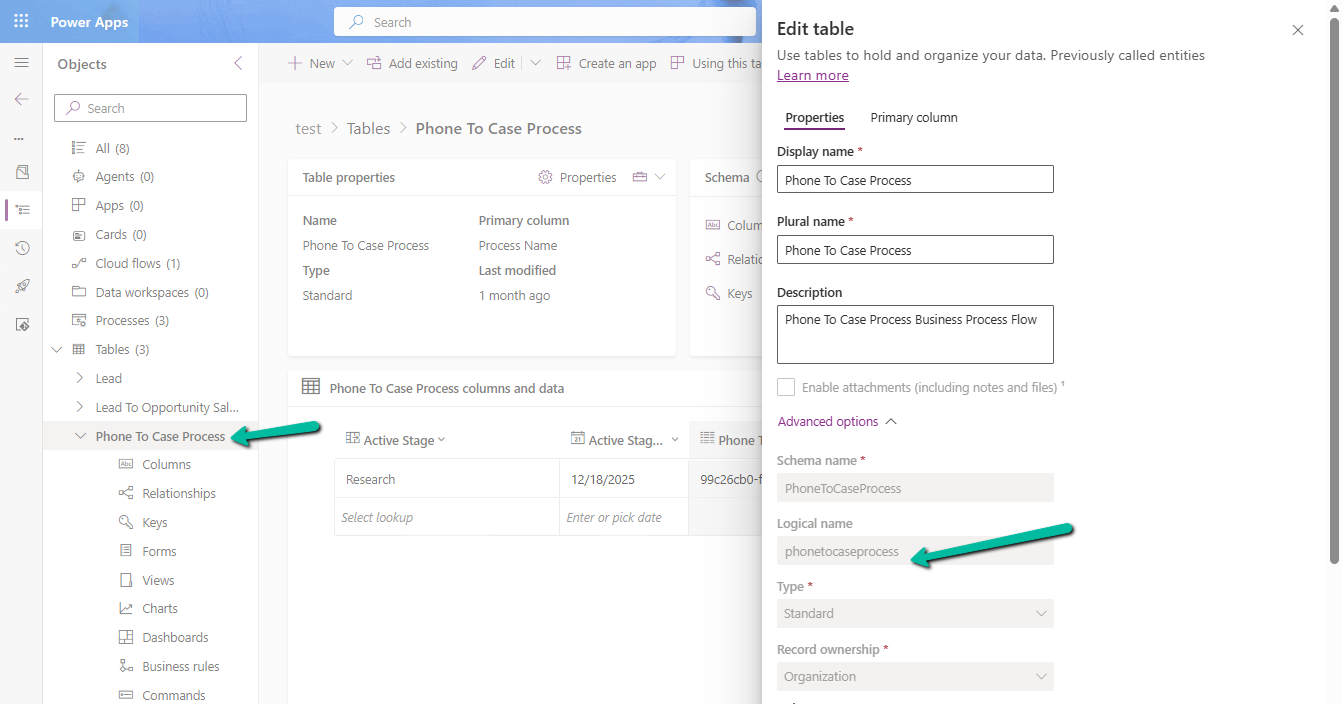Click the rocket publish icon in left rail
Screen dimensions: 1342x704
[x=21, y=286]
